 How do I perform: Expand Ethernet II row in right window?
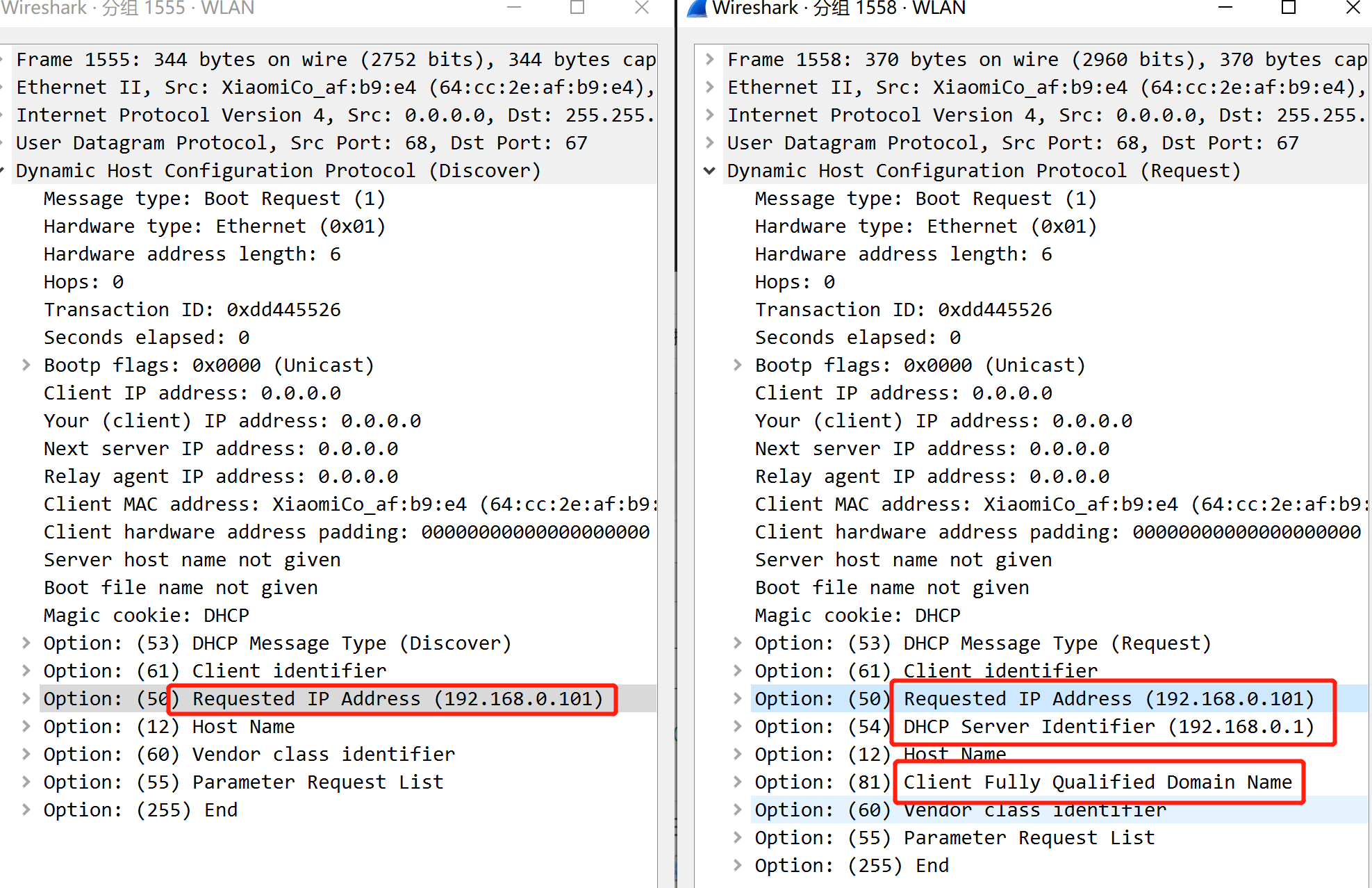point(709,88)
